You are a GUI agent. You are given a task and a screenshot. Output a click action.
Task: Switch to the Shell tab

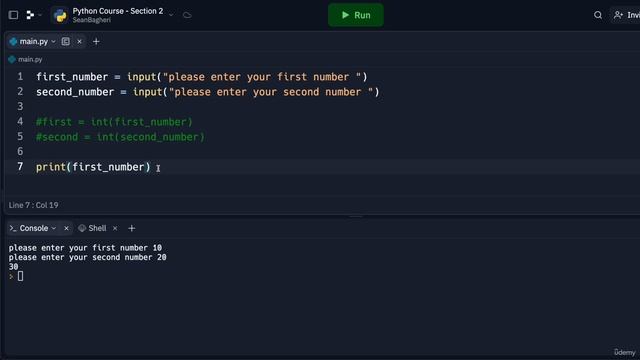(97, 228)
